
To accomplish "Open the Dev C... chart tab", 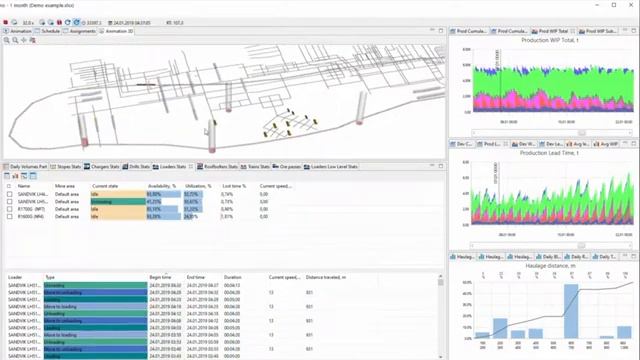I will click(x=462, y=144).
